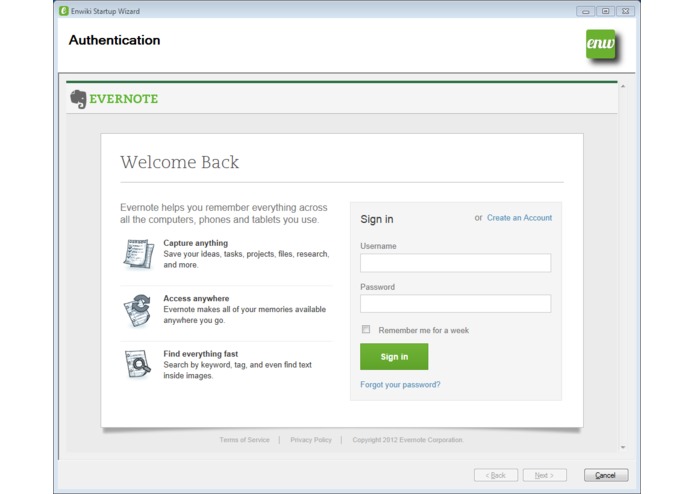
Task: Click the Sign in panel heading
Action: pyautogui.click(x=377, y=219)
